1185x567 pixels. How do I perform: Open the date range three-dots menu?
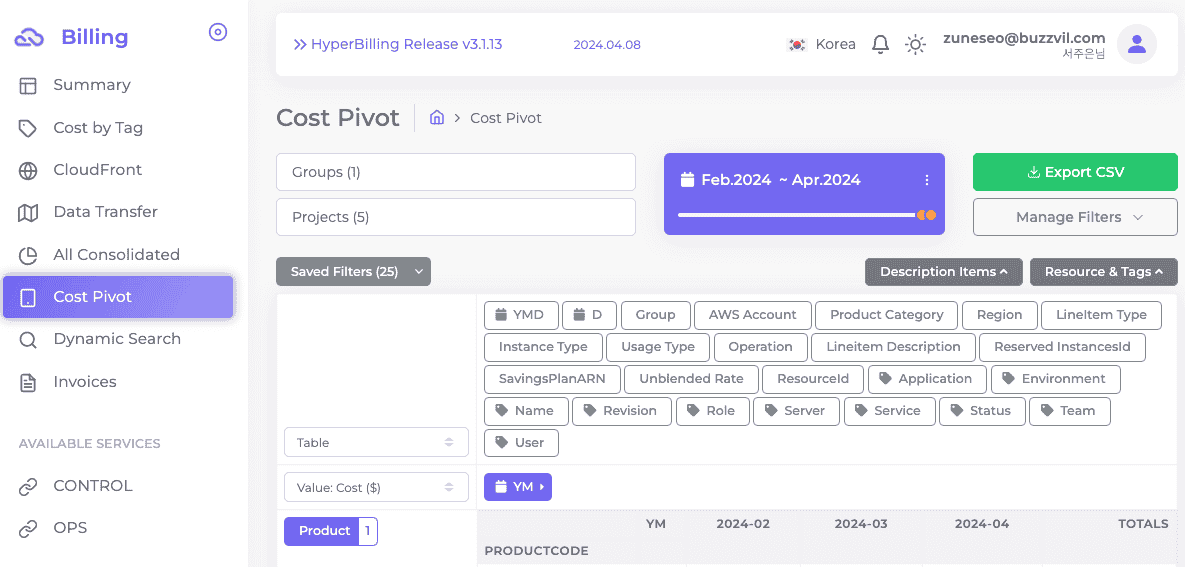pos(927,180)
